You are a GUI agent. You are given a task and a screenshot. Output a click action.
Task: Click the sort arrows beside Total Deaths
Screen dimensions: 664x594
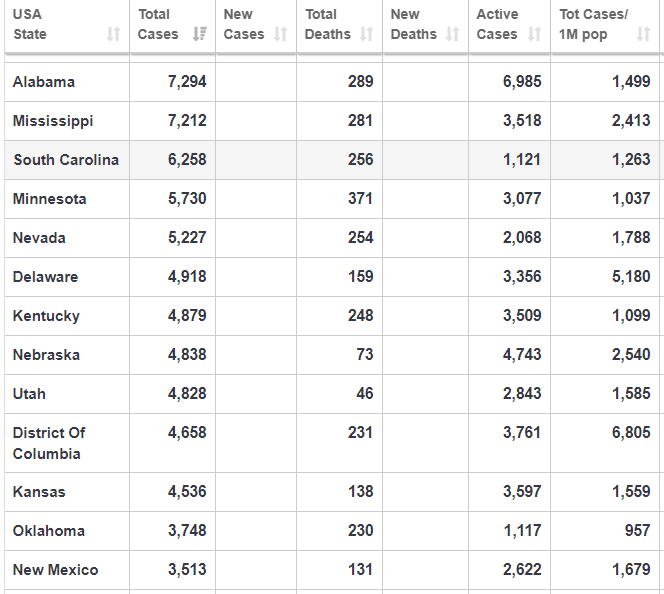(x=367, y=35)
